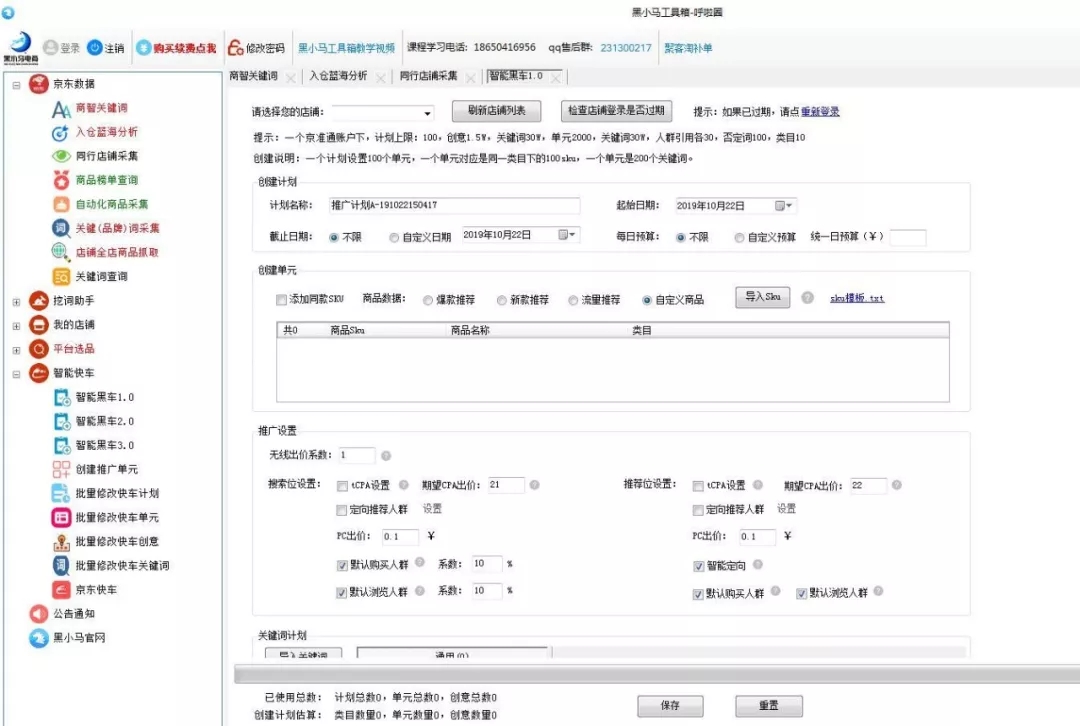Open 智能黑车2.0 tree icon
Image resolution: width=1080 pixels, height=726 pixels.
62,422
